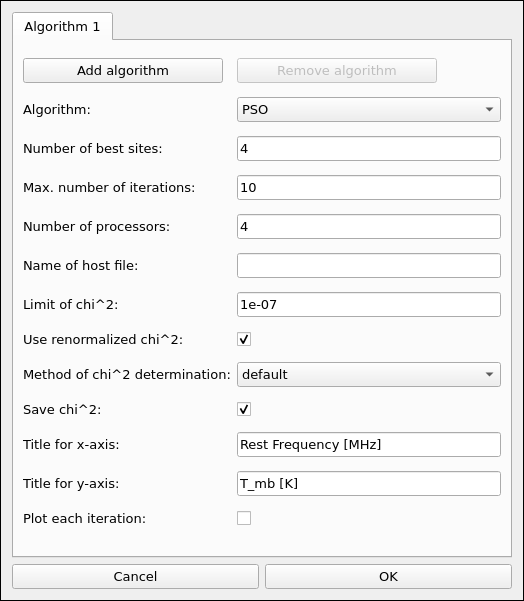Open the Algorithm PSO dropdown

pos(369,110)
